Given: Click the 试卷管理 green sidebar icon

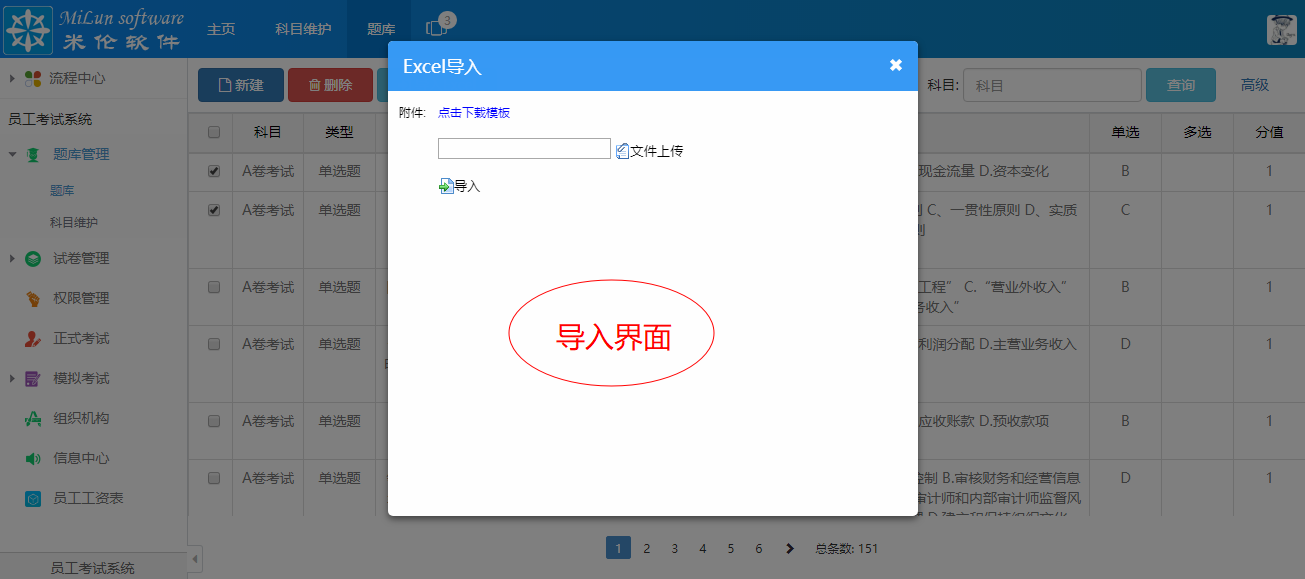Looking at the screenshot, I should point(34,257).
